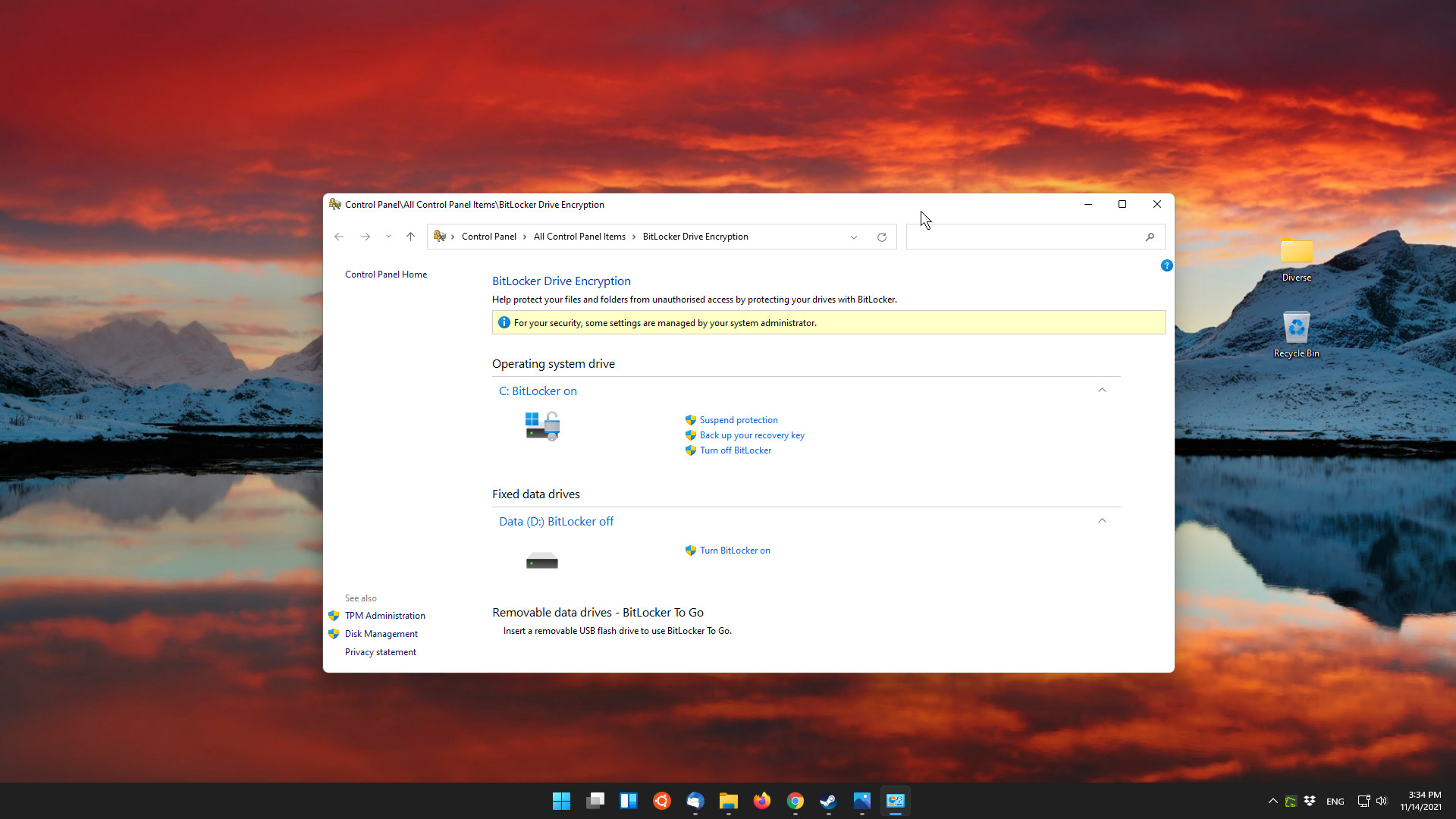The image size is (1456, 819).
Task: Open Ubuntu app in taskbar
Action: click(662, 801)
